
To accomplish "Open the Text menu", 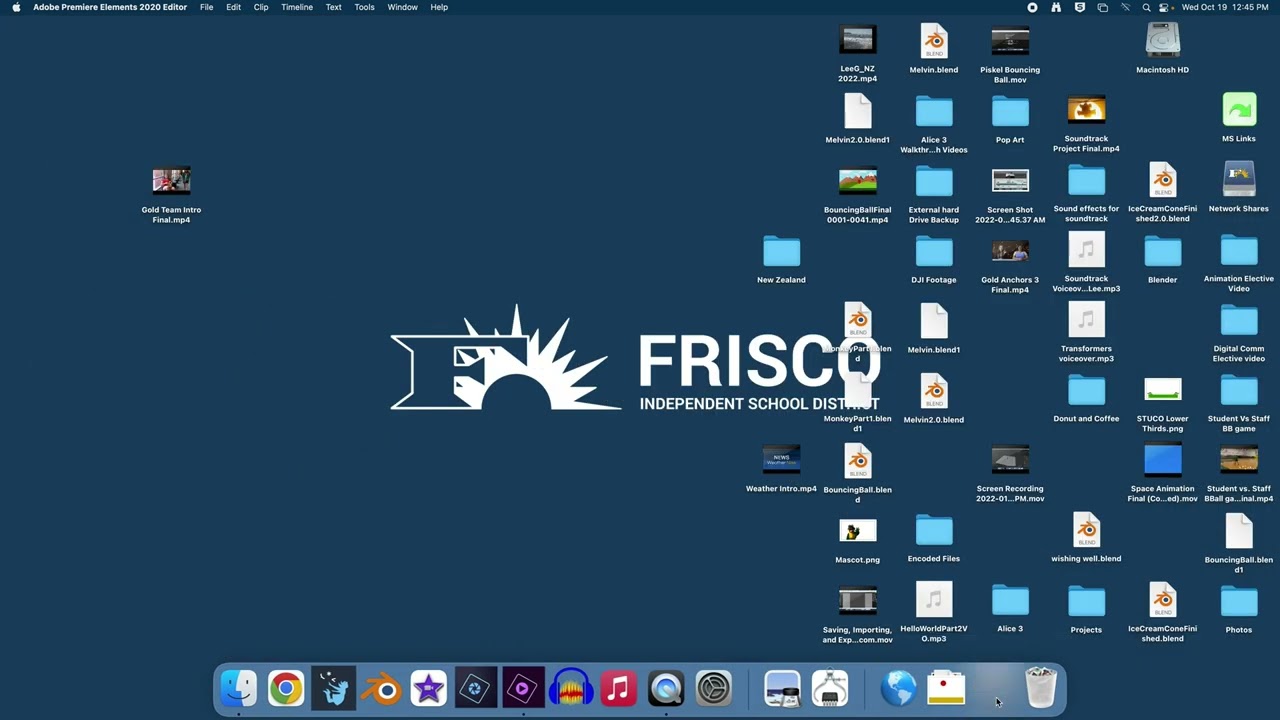I will [x=334, y=7].
